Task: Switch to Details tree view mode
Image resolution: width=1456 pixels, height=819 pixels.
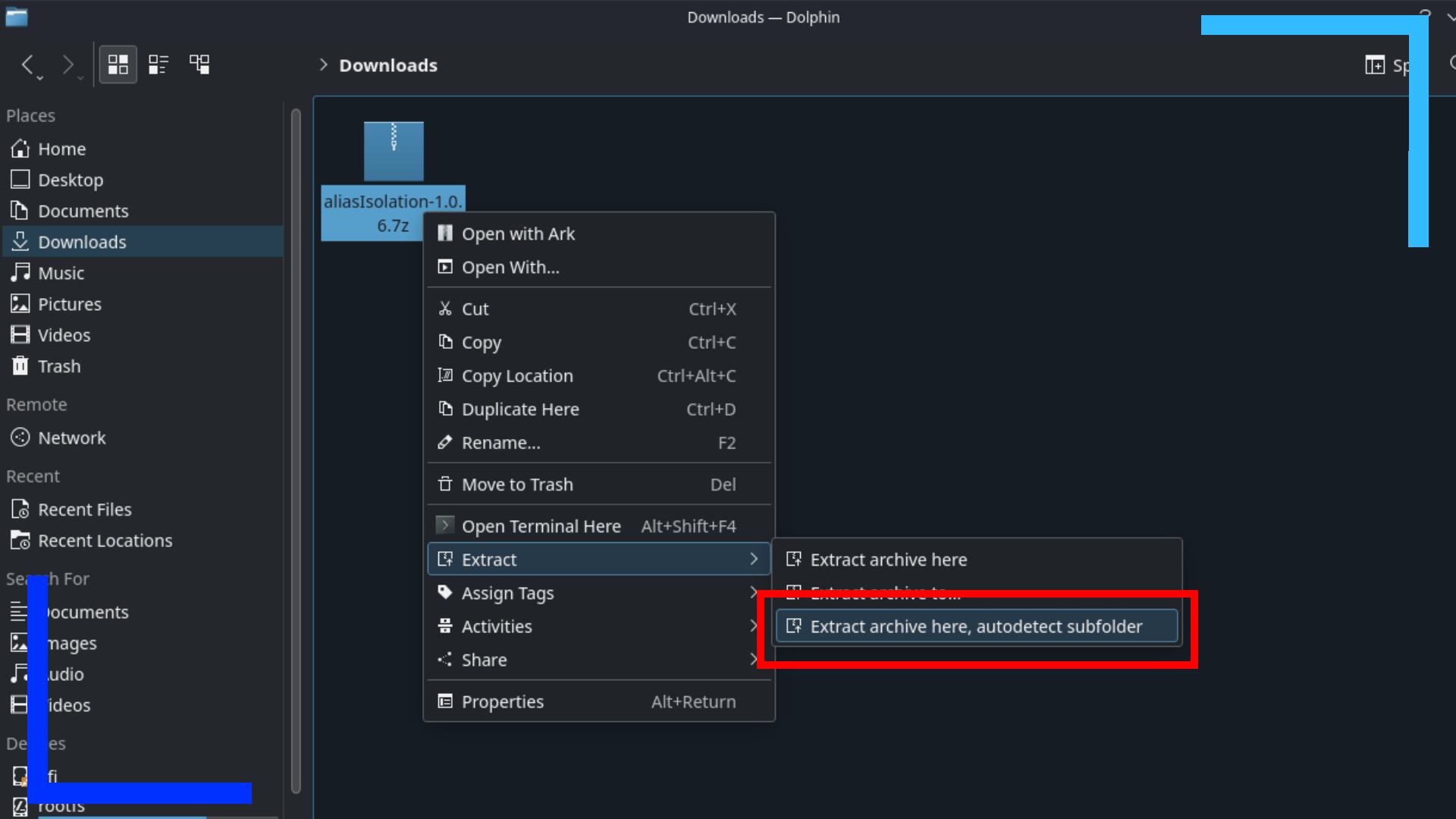Action: 199,64
